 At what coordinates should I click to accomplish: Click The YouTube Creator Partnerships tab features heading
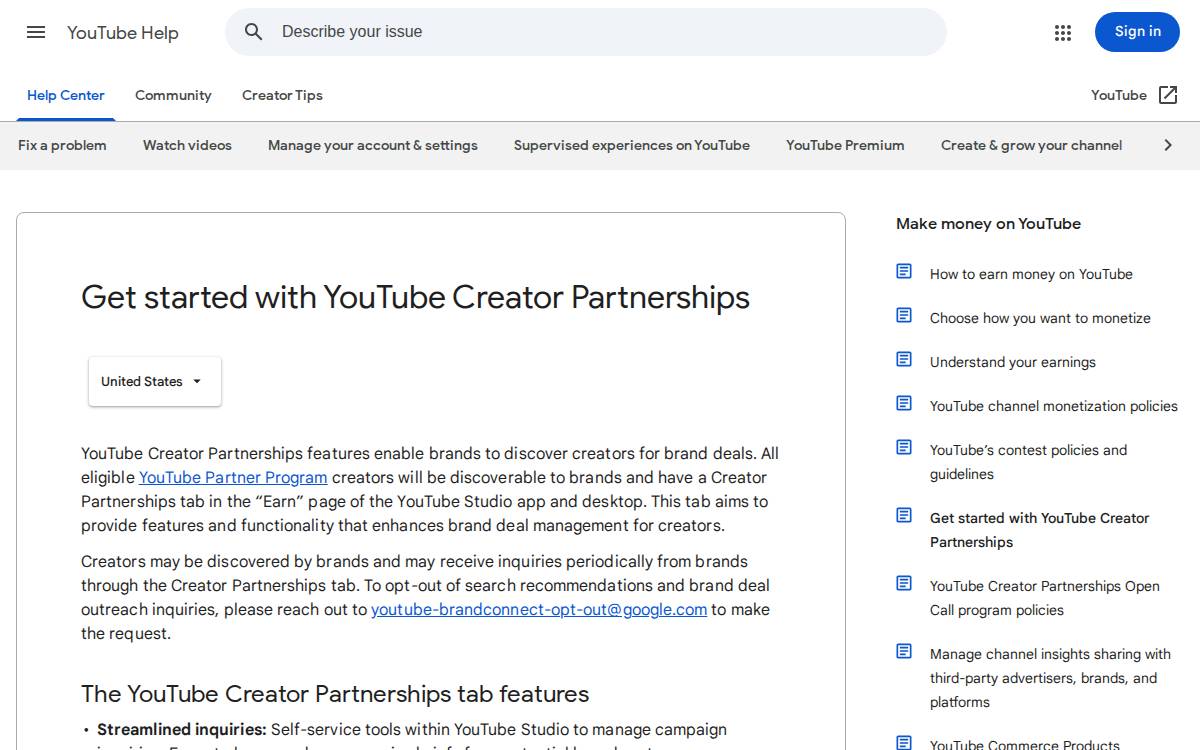tap(335, 694)
